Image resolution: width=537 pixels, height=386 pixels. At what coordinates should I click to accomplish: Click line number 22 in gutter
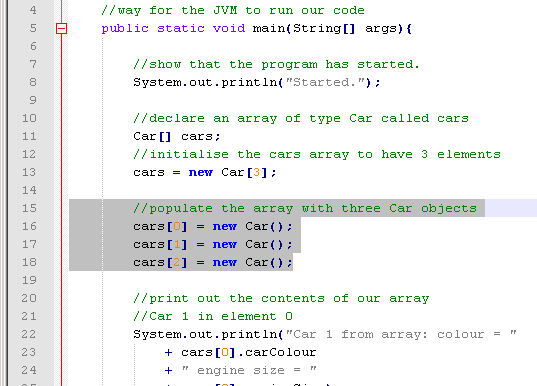pos(29,334)
